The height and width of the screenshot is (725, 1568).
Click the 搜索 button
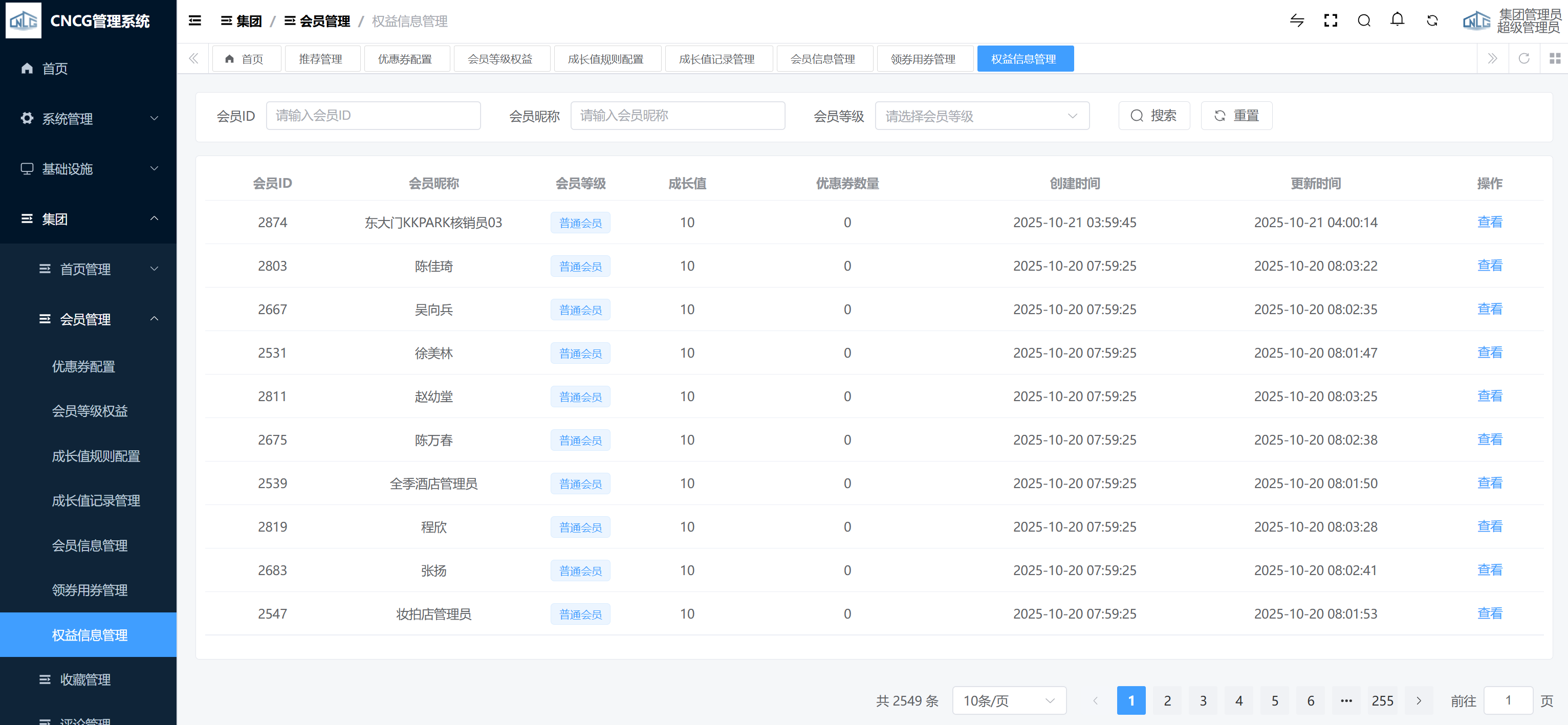point(1153,116)
